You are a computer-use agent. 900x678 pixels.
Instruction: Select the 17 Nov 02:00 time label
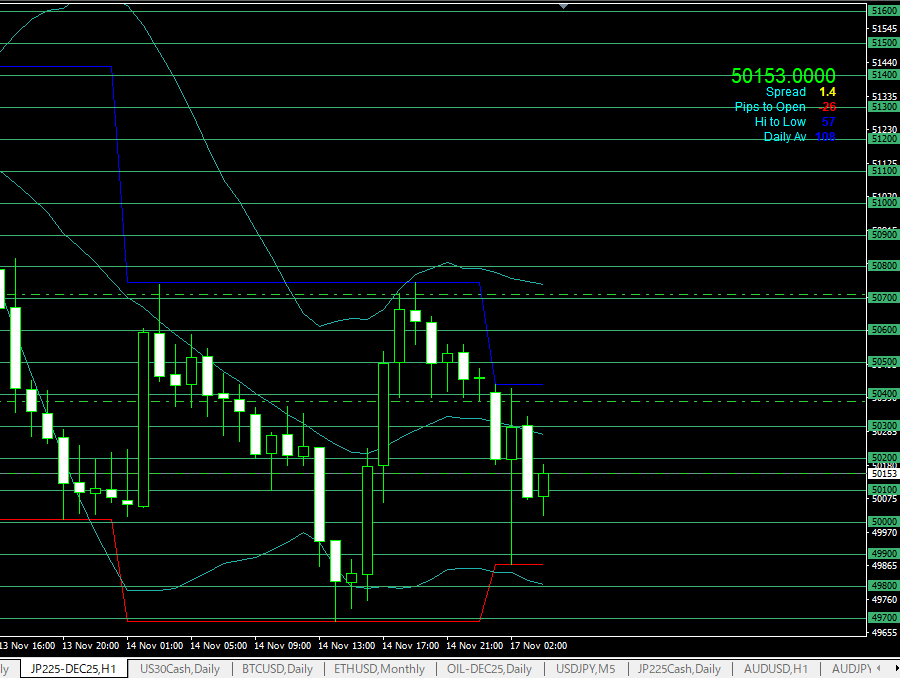click(538, 646)
